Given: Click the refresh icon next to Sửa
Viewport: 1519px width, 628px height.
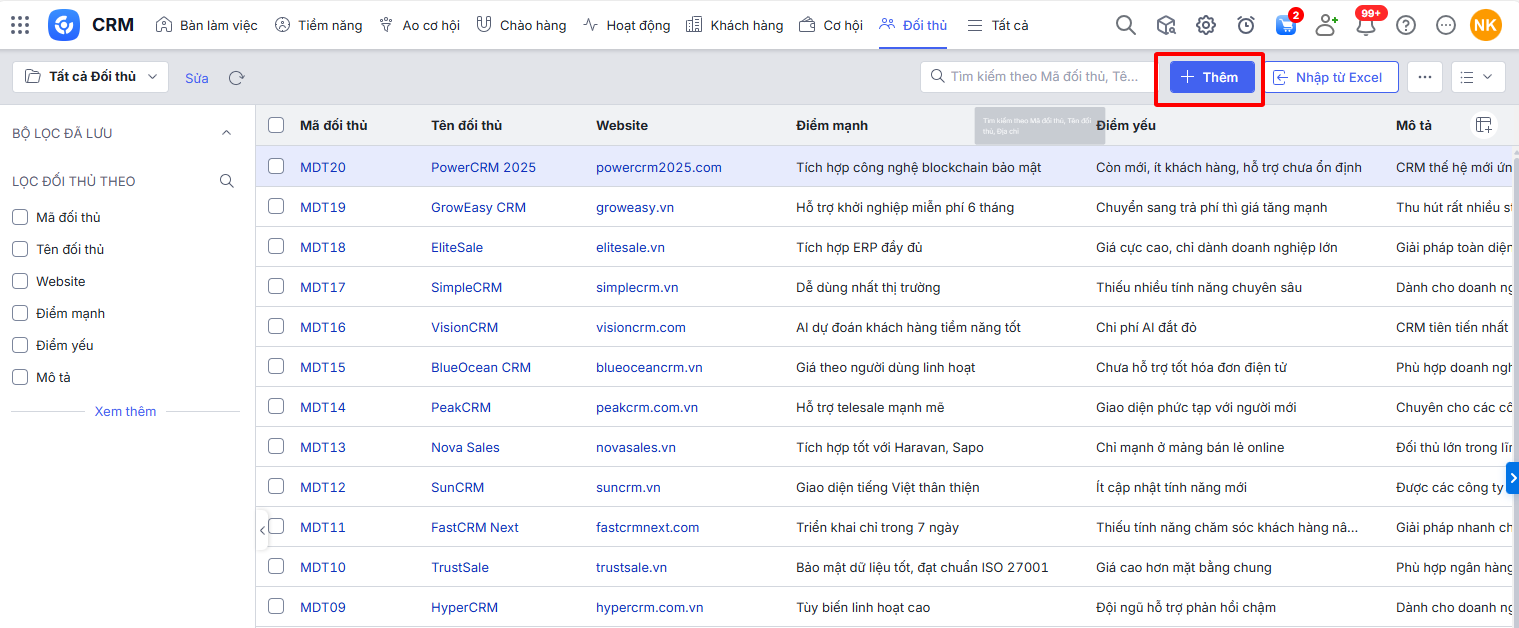Looking at the screenshot, I should pos(236,78).
